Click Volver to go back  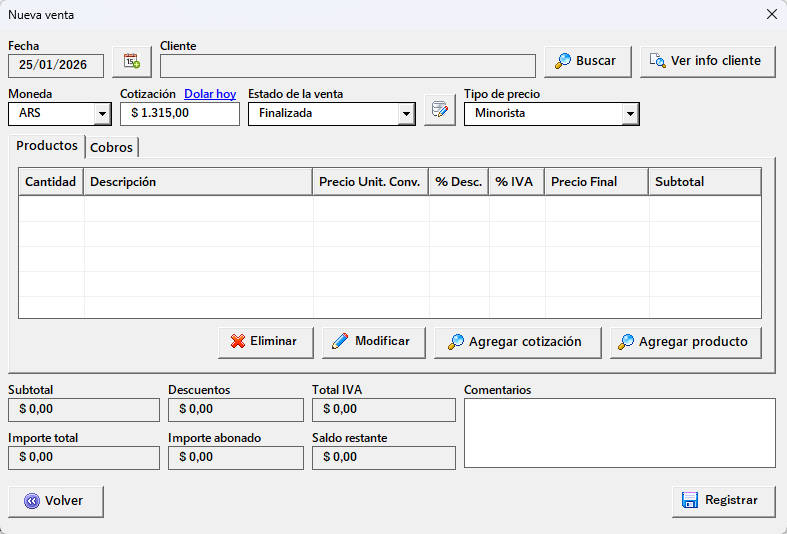coord(56,501)
